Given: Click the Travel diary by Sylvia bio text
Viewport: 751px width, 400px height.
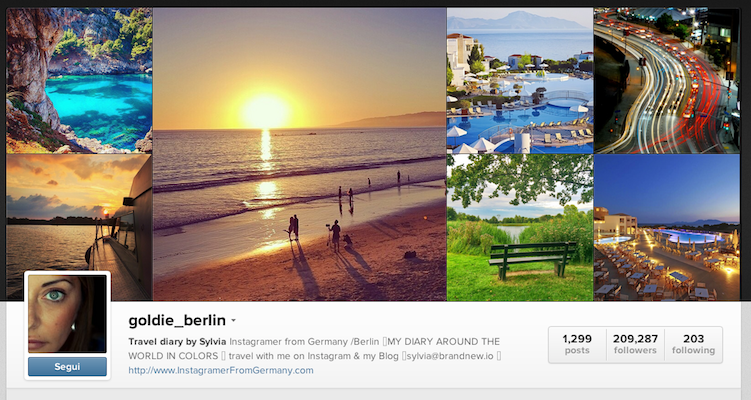Looking at the screenshot, I should pyautogui.click(x=177, y=342).
